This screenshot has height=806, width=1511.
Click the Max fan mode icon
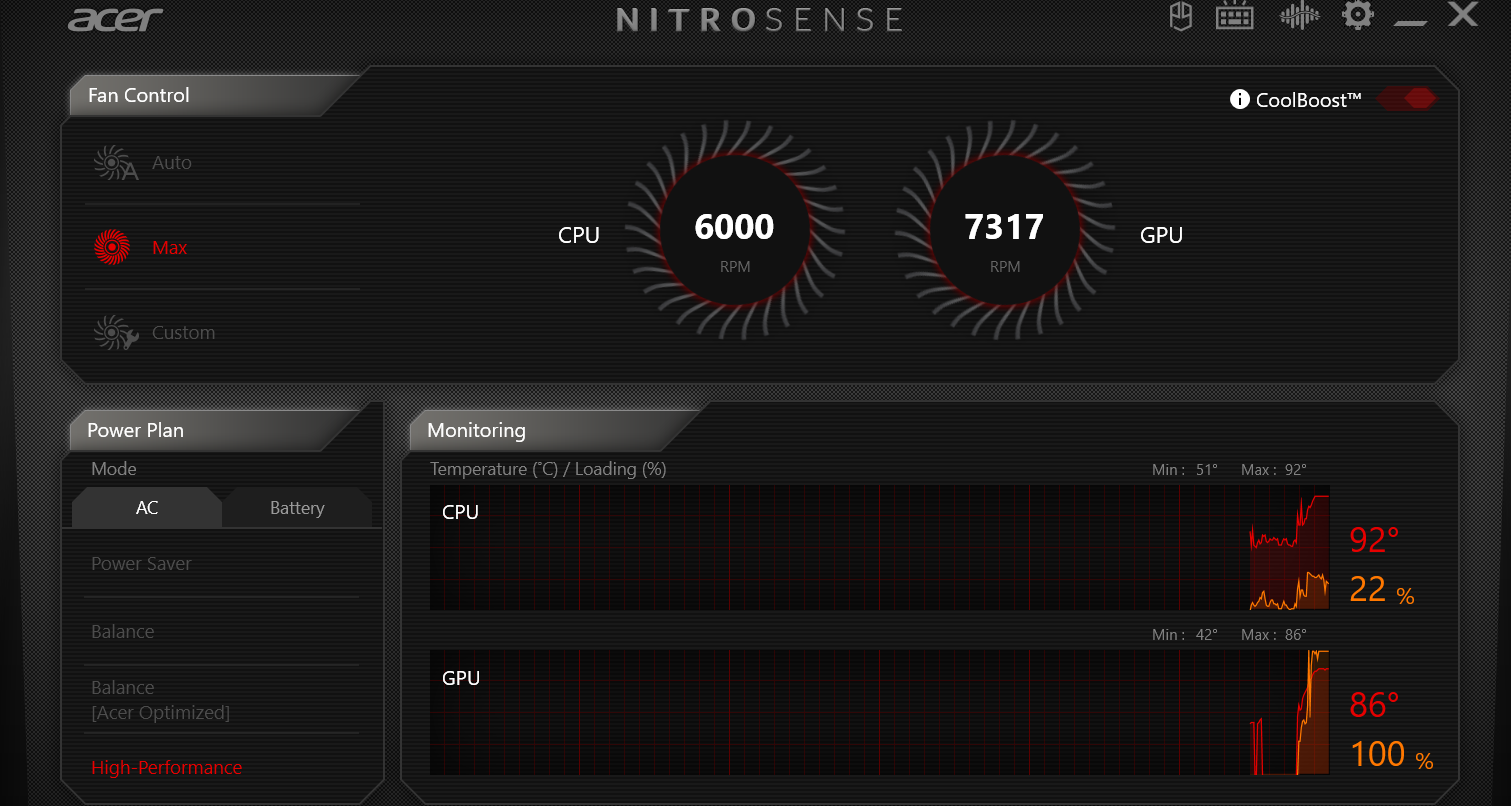tap(112, 247)
